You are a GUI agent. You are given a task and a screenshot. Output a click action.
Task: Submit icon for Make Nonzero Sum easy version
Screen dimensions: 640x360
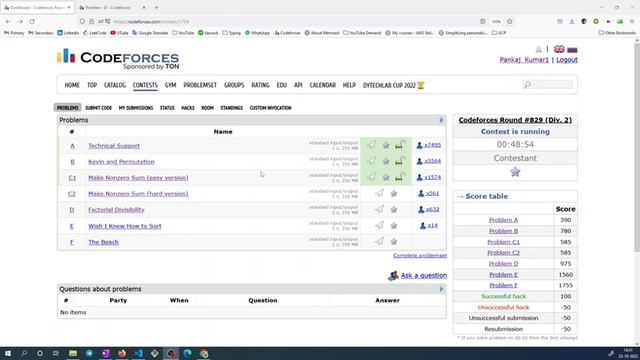pyautogui.click(x=371, y=177)
